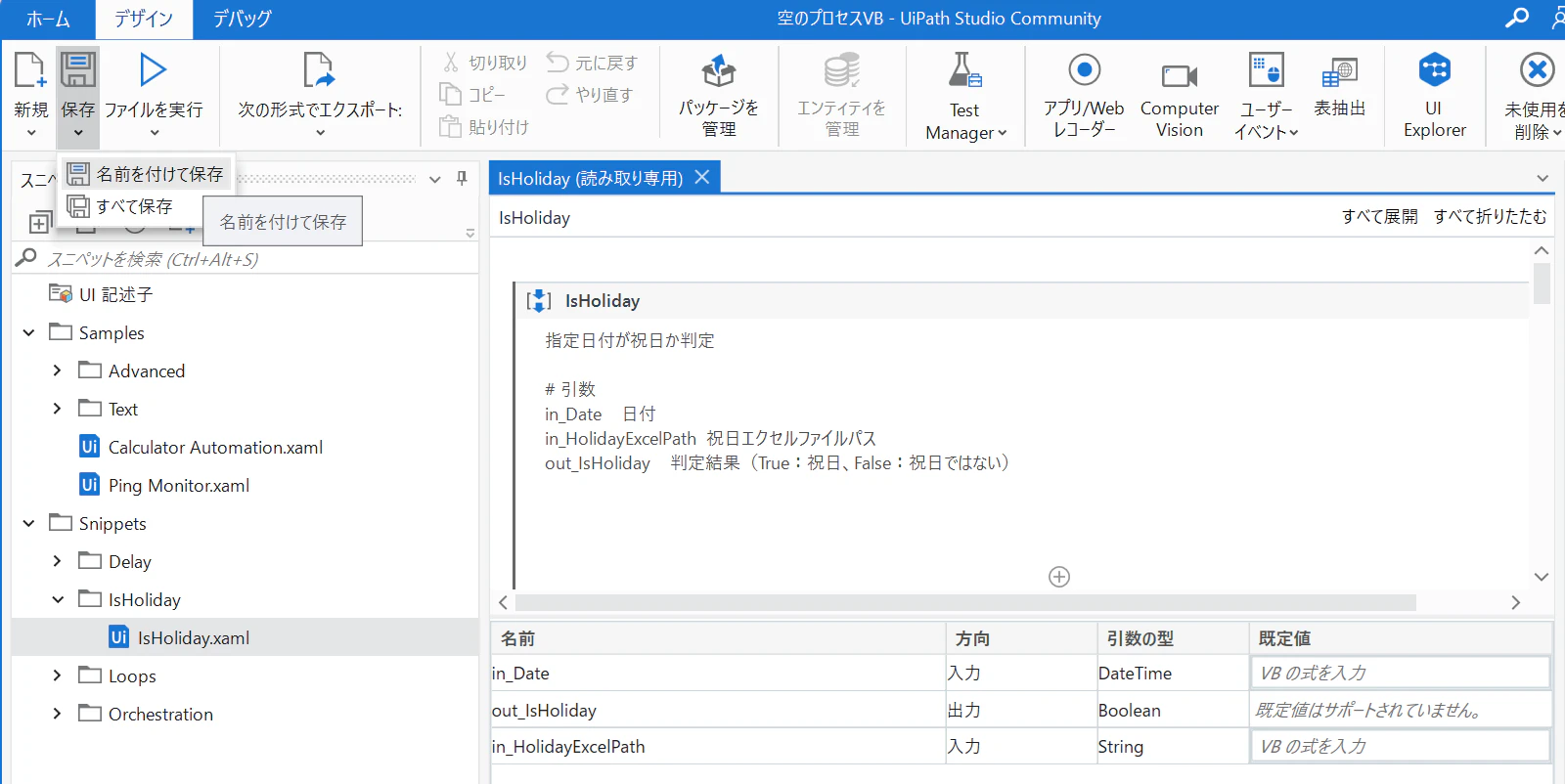Close the IsHoliday document tab
This screenshot has width=1565, height=784.
pos(702,177)
